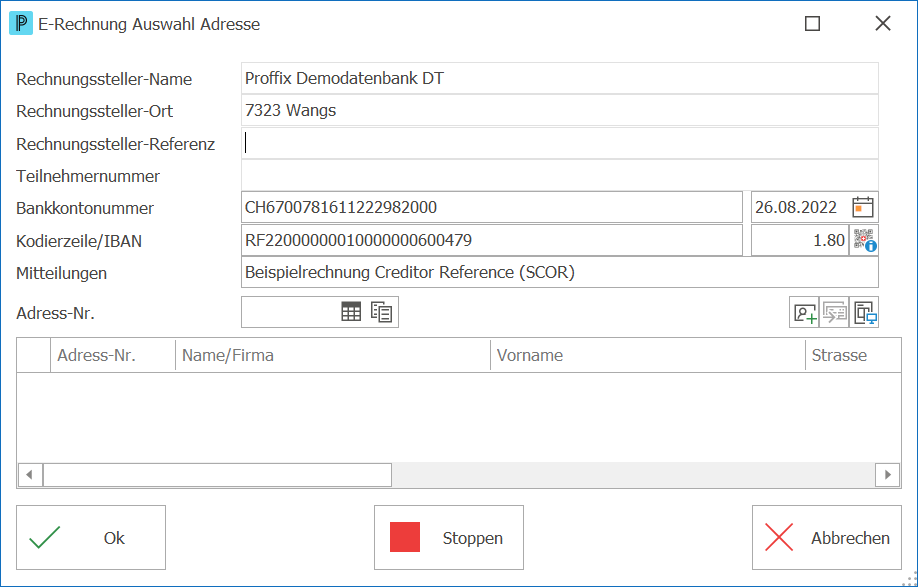Viewport: 918px width, 587px height.
Task: Confirm with the Ok button
Action: coord(91,538)
